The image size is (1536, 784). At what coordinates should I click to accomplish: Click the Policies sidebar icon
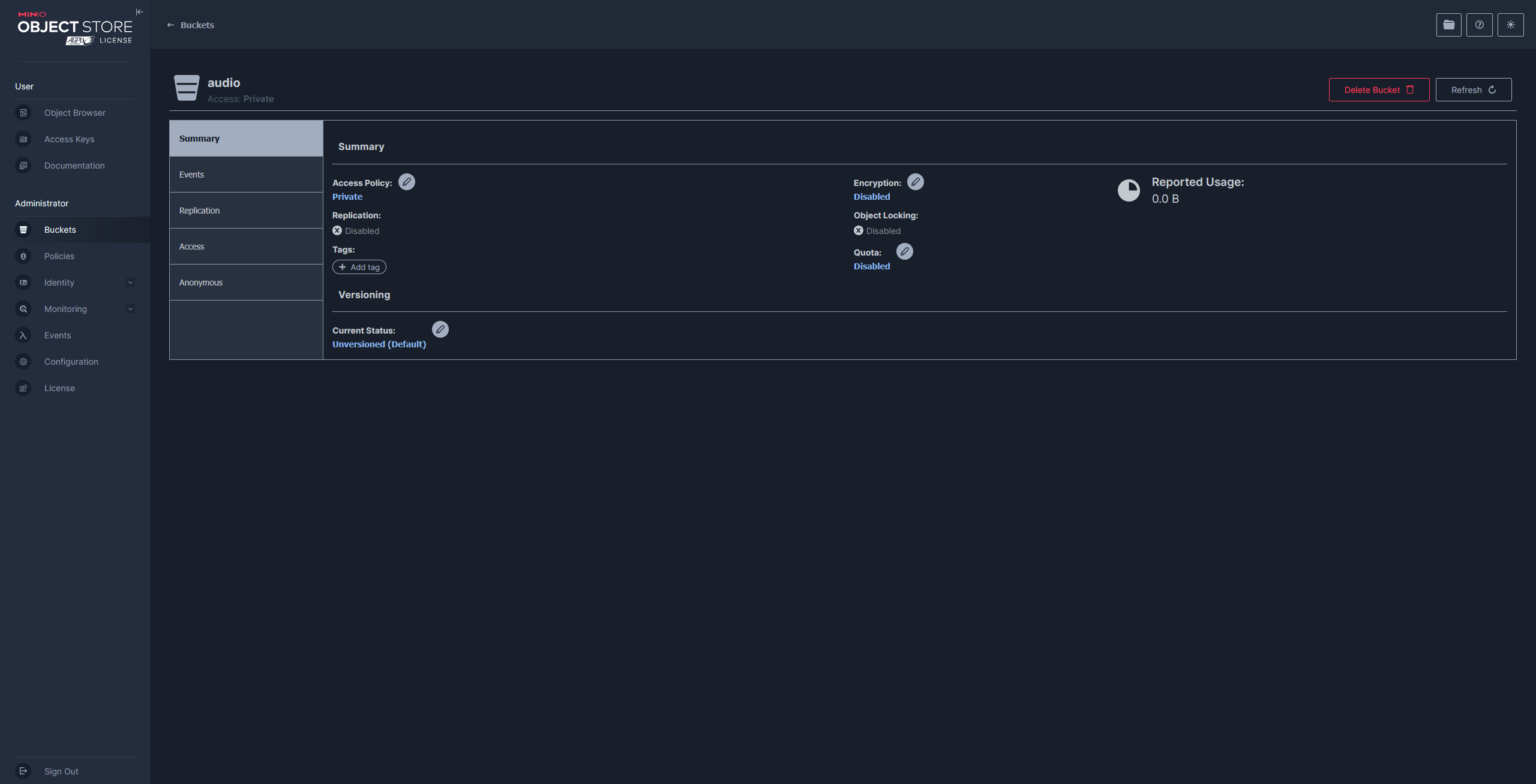coord(23,256)
